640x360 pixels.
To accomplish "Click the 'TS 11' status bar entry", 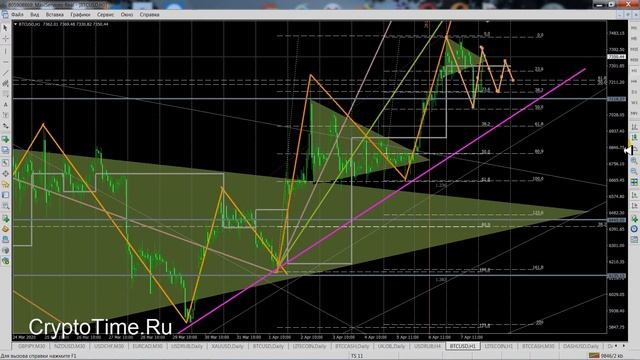I will coord(357,356).
